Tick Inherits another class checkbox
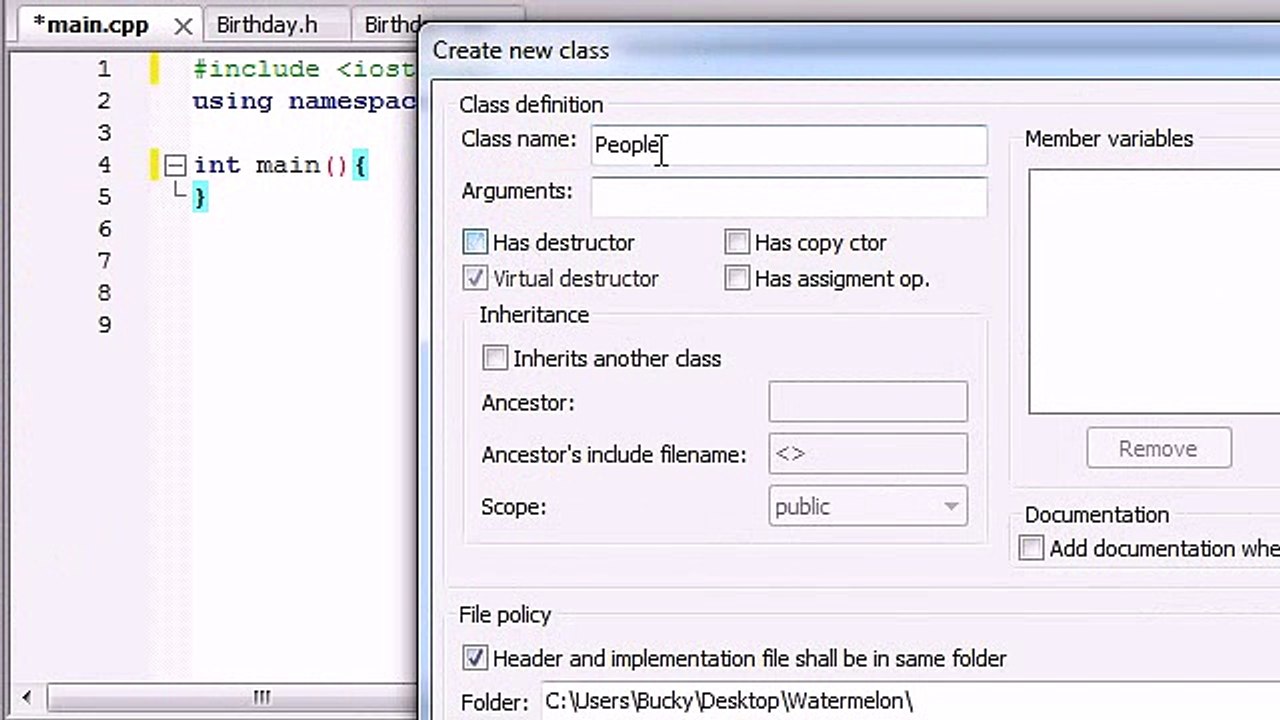Image resolution: width=1280 pixels, height=720 pixels. tap(495, 358)
